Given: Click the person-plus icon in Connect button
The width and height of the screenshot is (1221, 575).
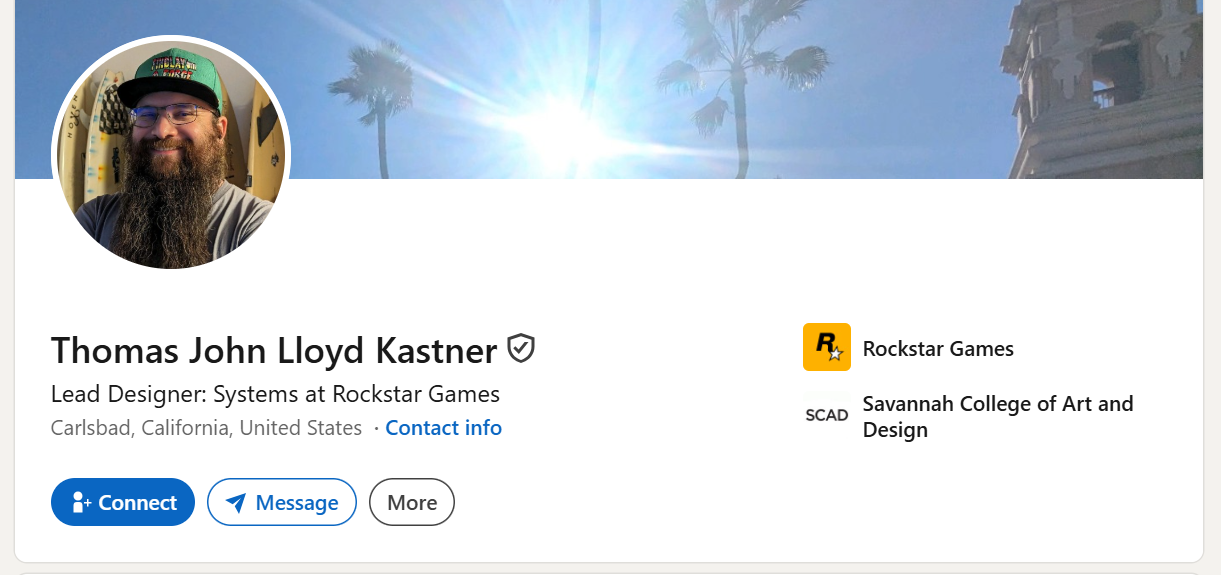Looking at the screenshot, I should [x=82, y=502].
